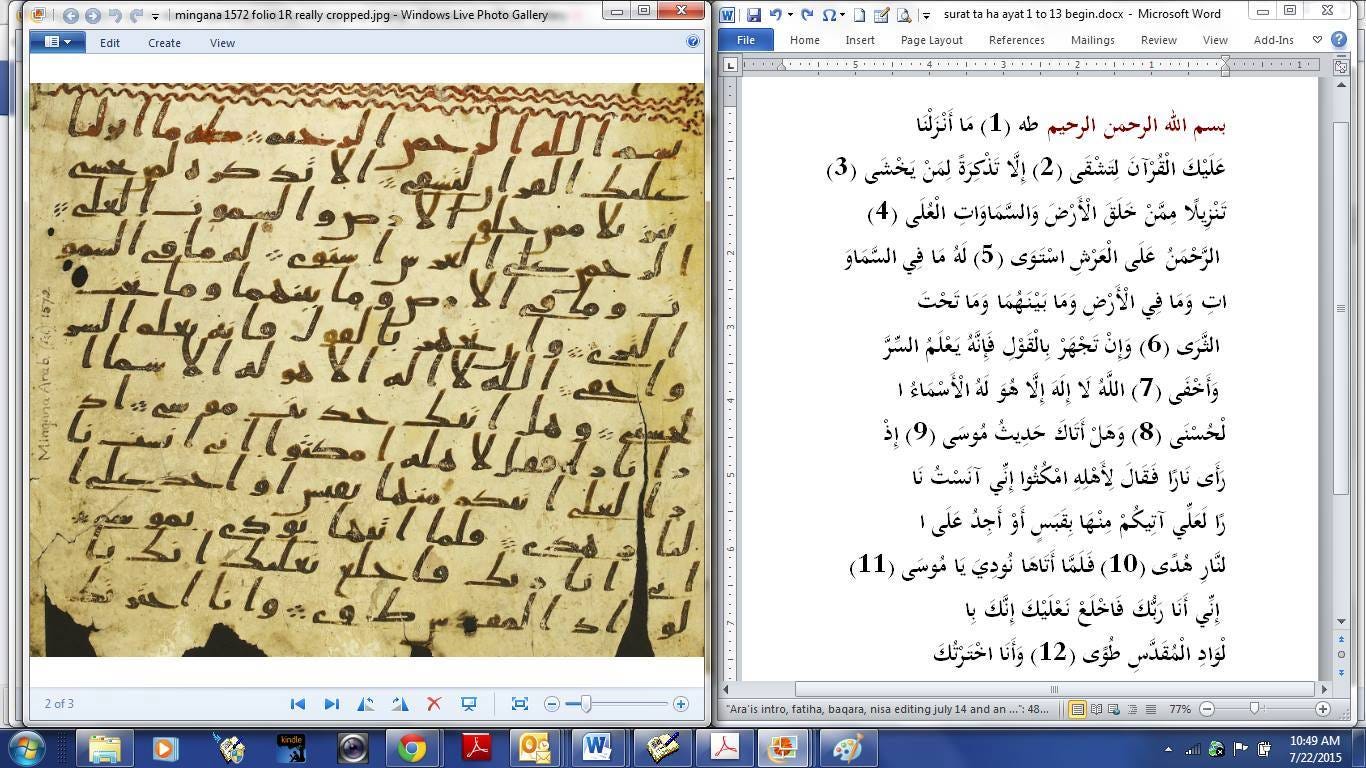Click the Help question mark in Photo Gallery
Screen dimensions: 1366x768
click(693, 41)
